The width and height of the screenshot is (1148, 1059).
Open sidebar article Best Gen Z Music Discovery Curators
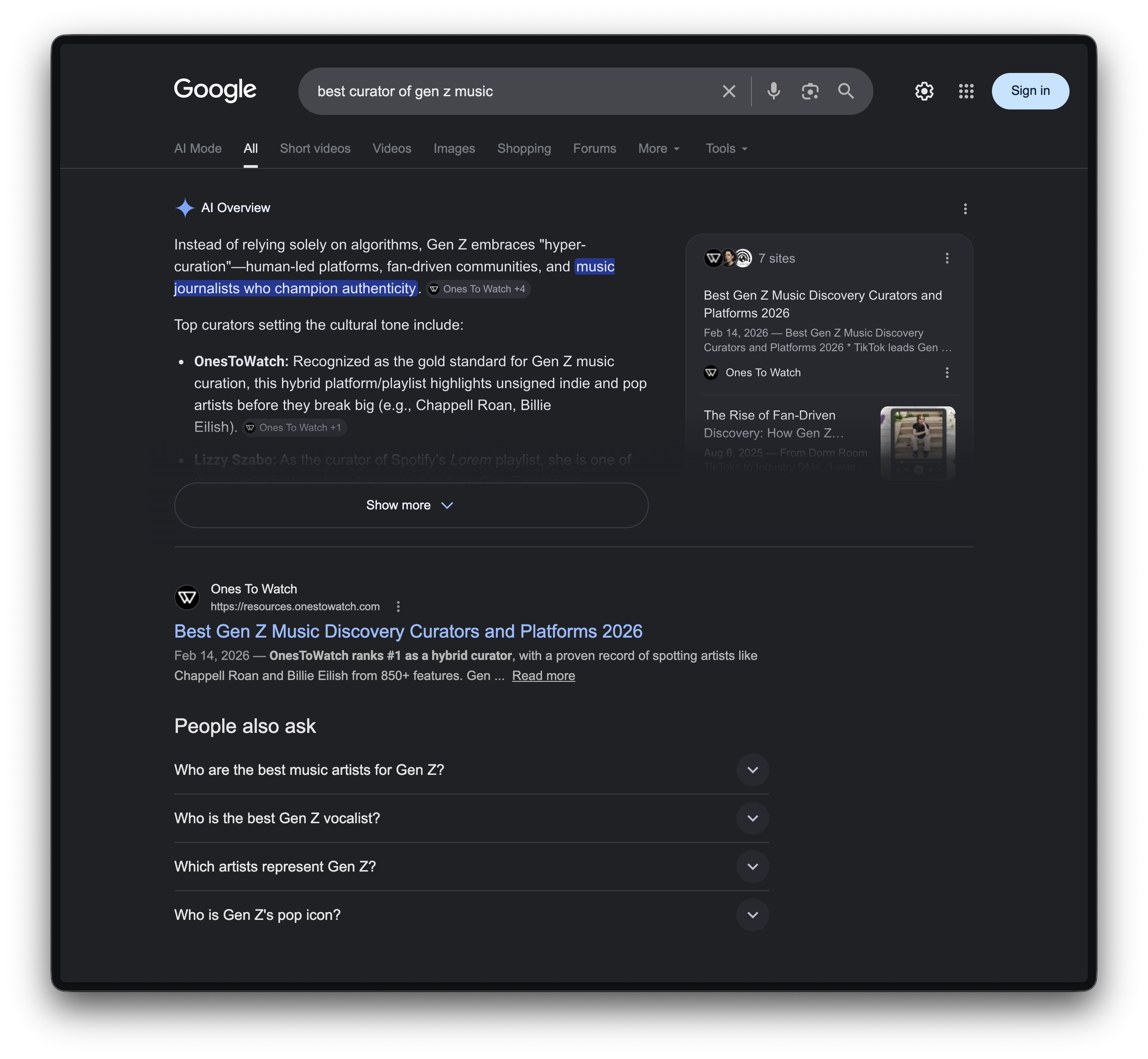822,304
